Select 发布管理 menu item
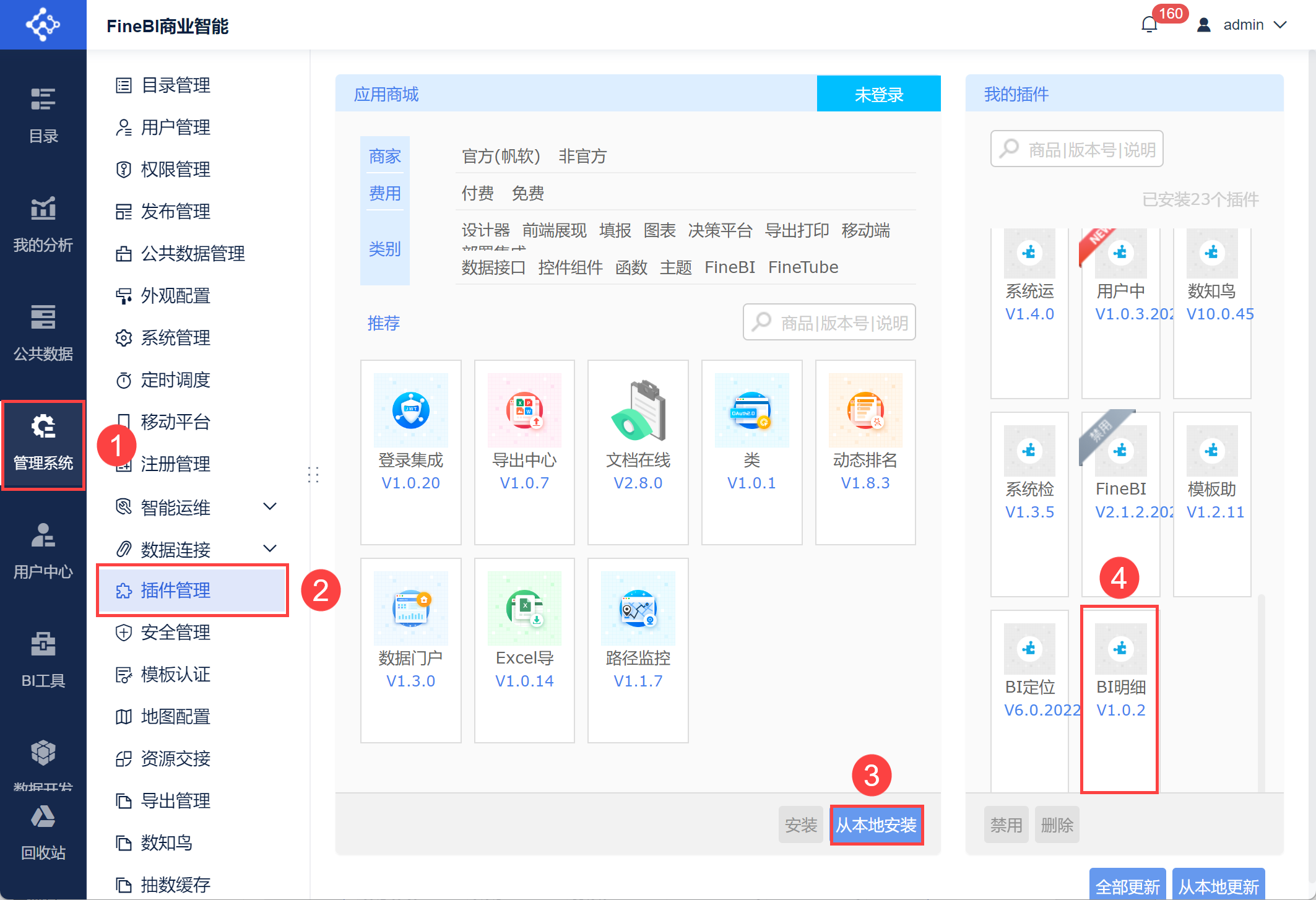Viewport: 1316px width, 900px height. [163, 212]
